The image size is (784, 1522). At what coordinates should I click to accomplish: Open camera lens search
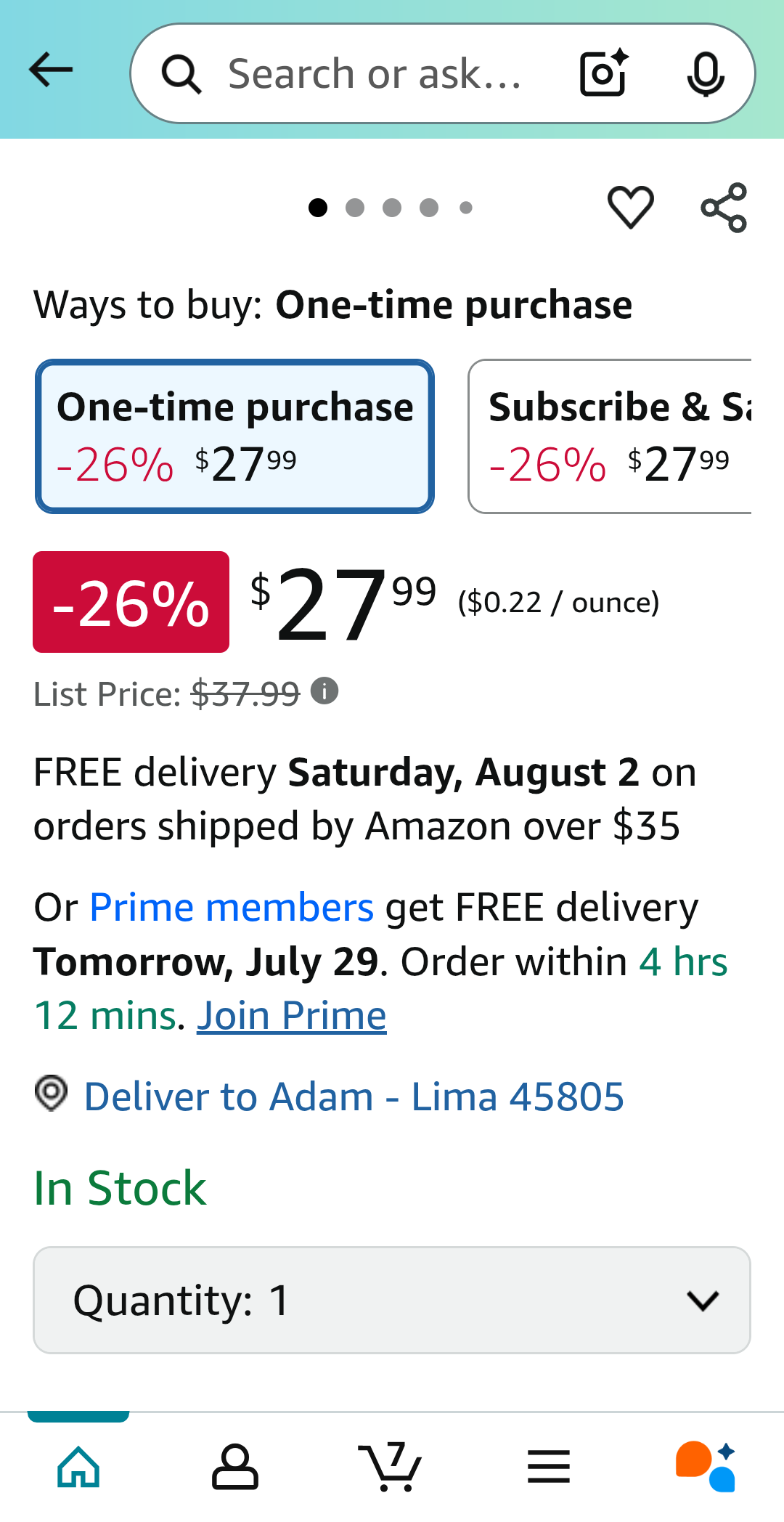603,73
